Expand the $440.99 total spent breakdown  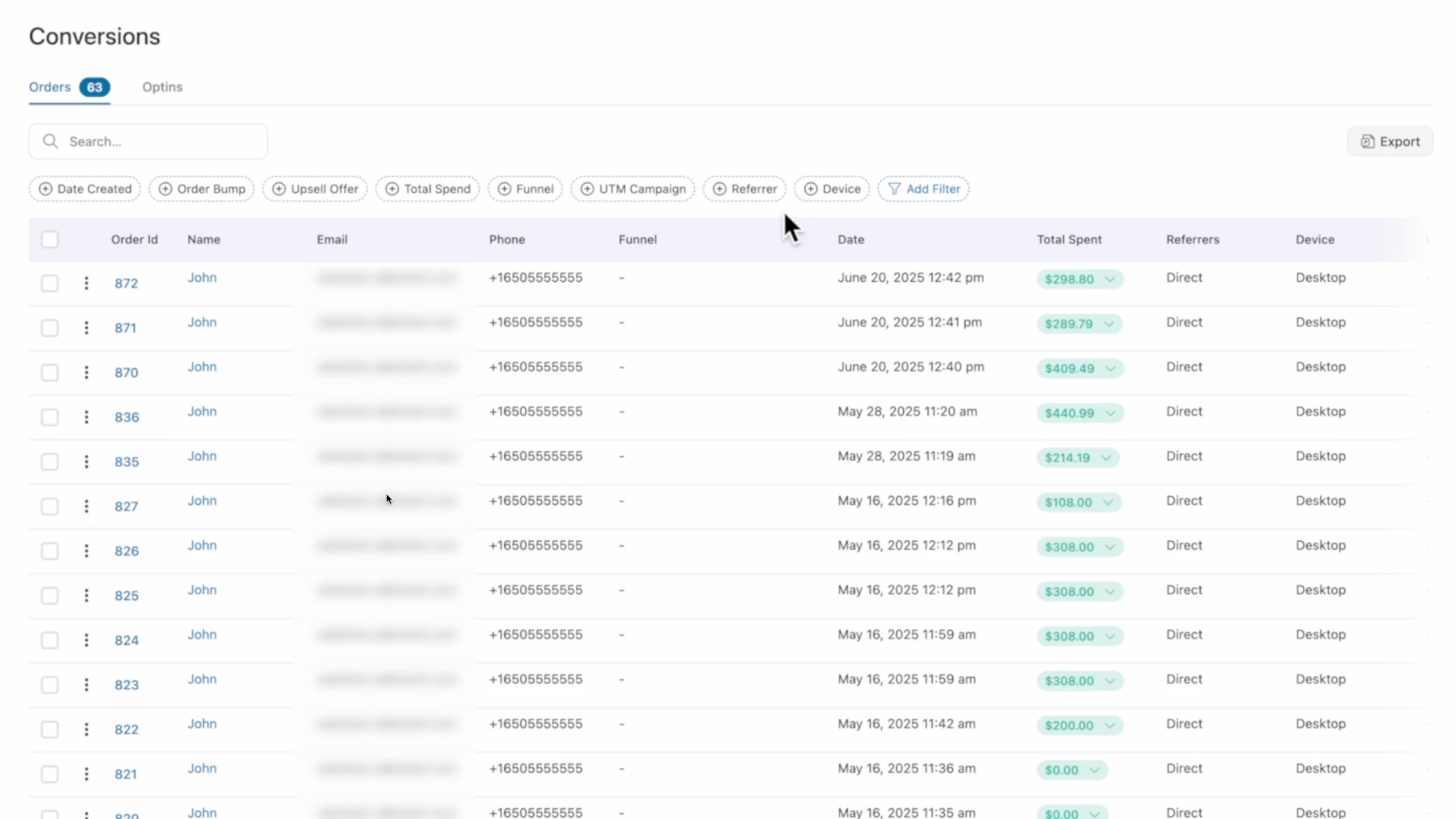tap(1080, 413)
